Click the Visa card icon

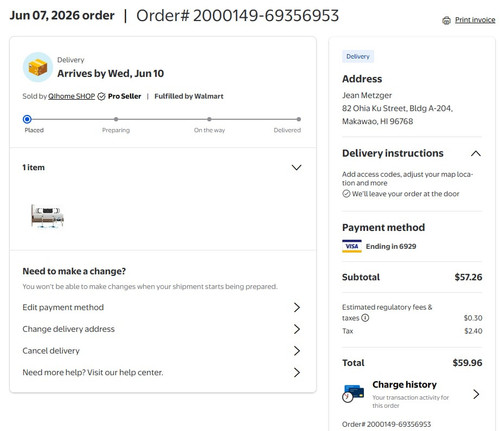(352, 246)
